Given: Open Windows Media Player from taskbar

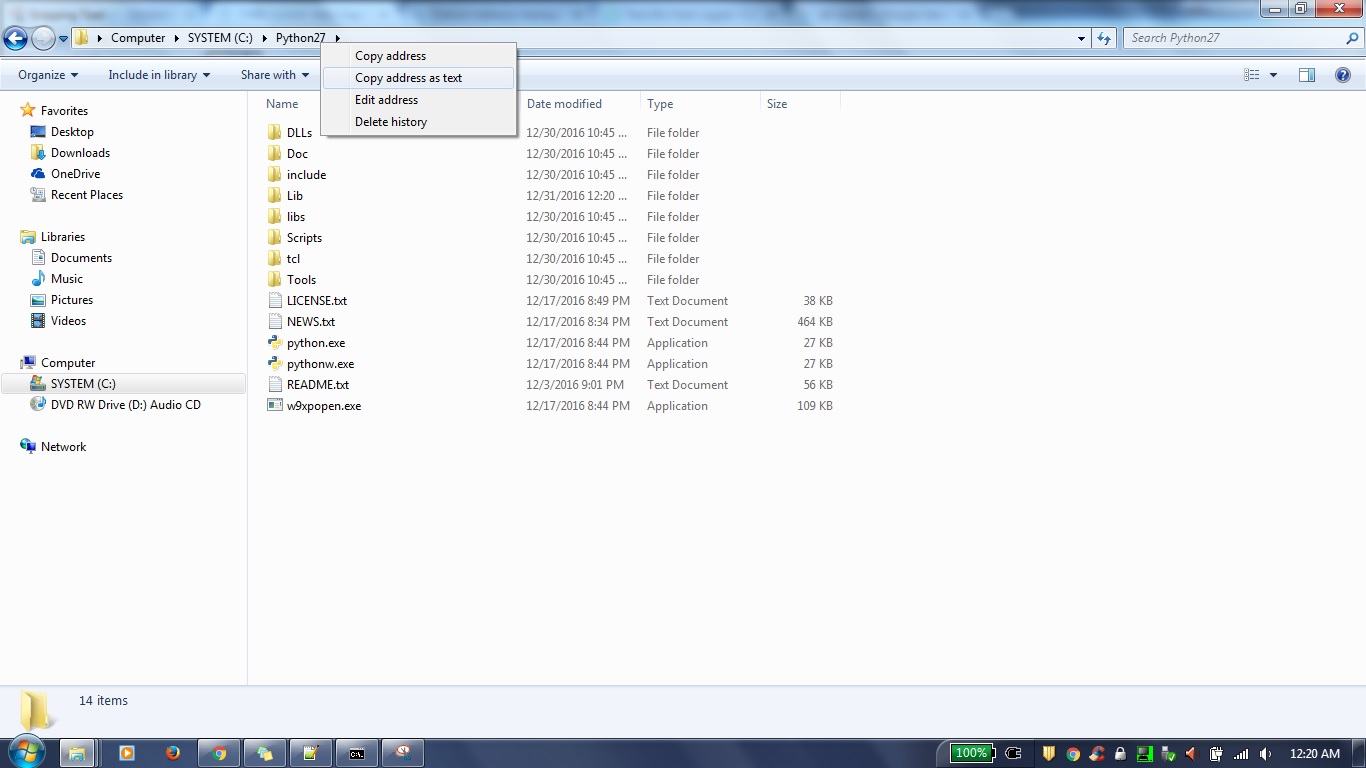Looking at the screenshot, I should 126,753.
